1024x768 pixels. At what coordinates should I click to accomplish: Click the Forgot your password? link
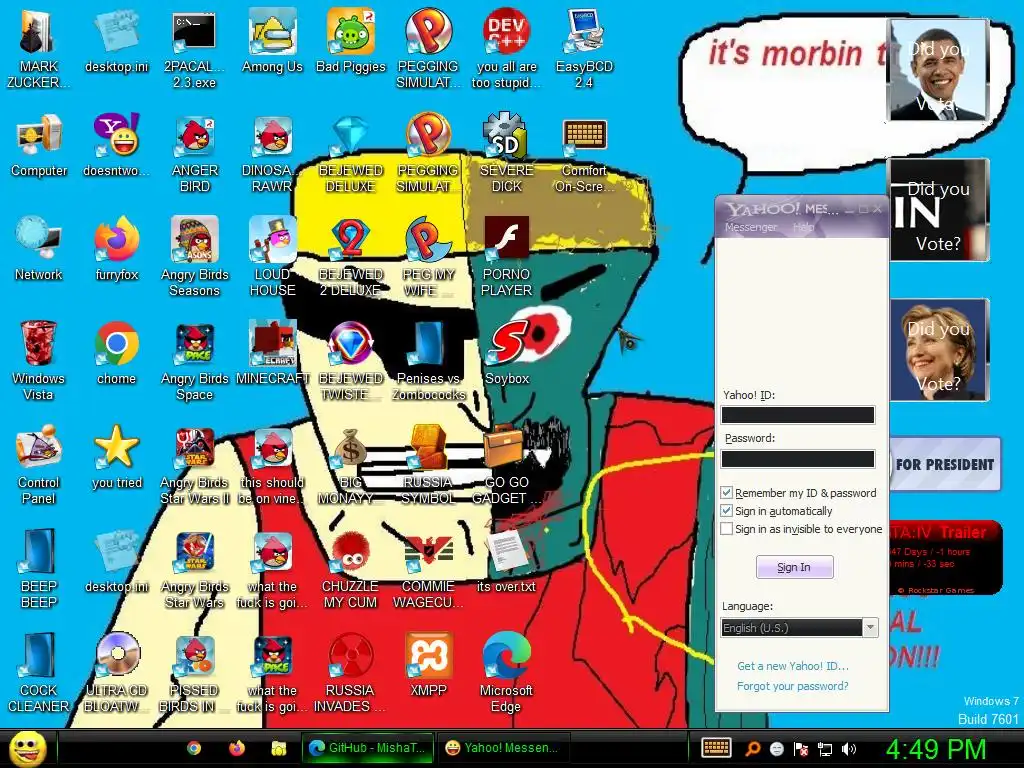click(x=793, y=686)
